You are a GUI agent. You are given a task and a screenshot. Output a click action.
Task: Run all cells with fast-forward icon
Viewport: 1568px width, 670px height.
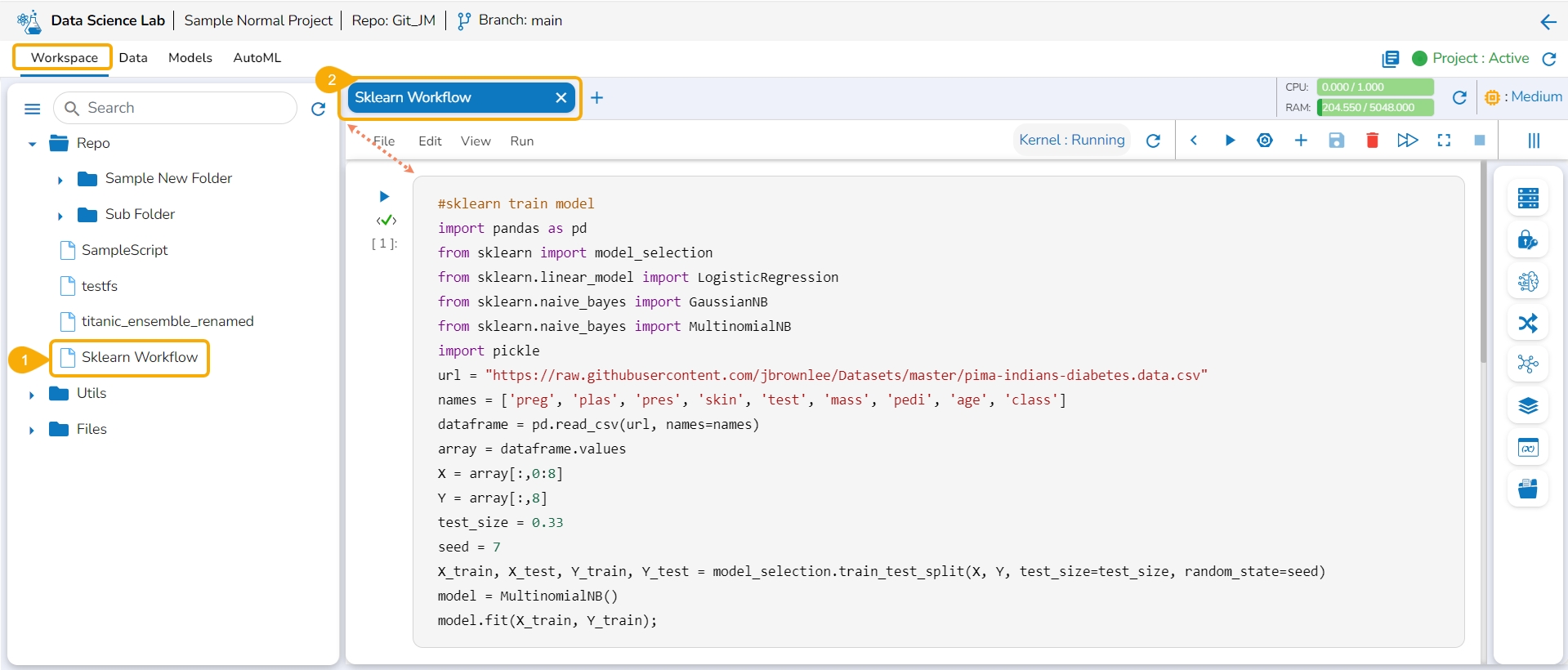coord(1407,141)
